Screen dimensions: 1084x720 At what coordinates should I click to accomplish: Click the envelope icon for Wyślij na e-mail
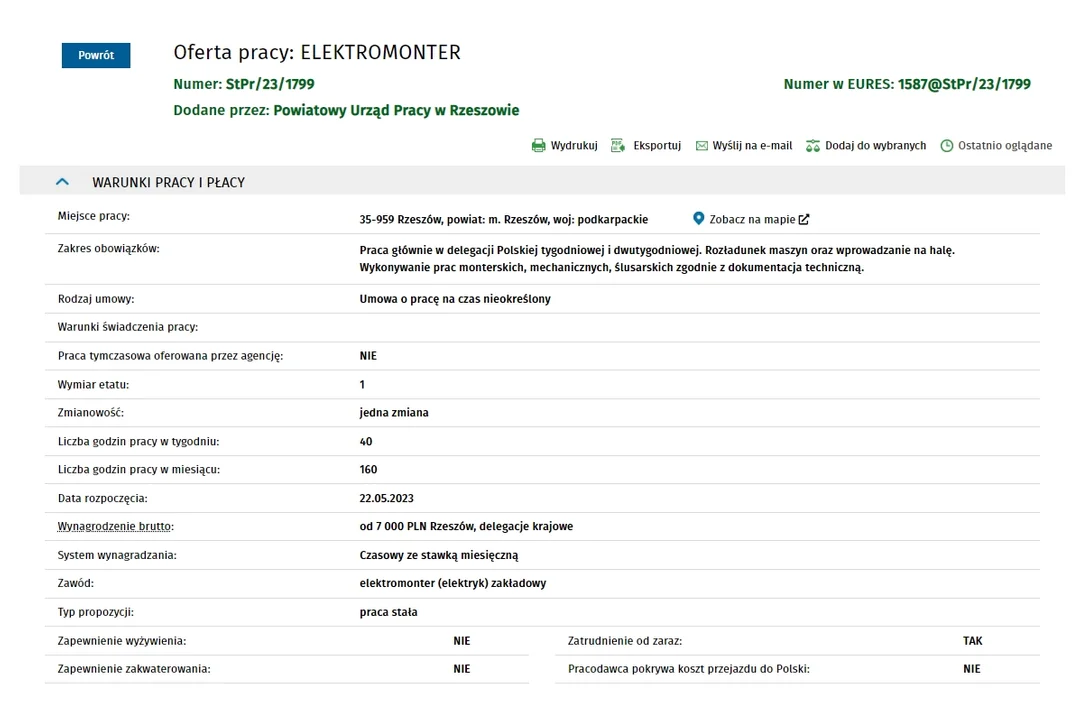point(702,146)
